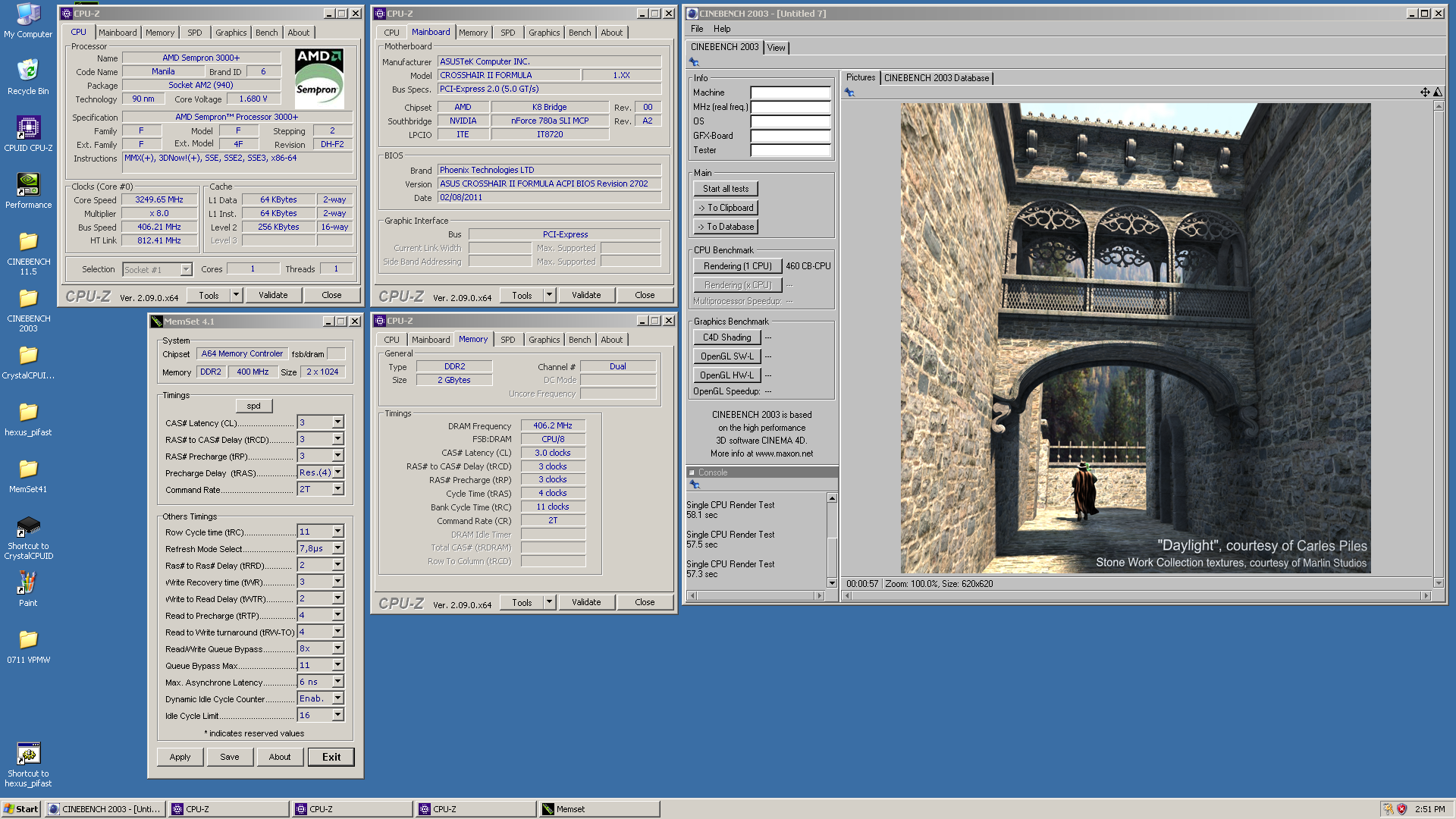The width and height of the screenshot is (1456, 819).
Task: Open File menu in CINEBENCH
Action: click(697, 29)
